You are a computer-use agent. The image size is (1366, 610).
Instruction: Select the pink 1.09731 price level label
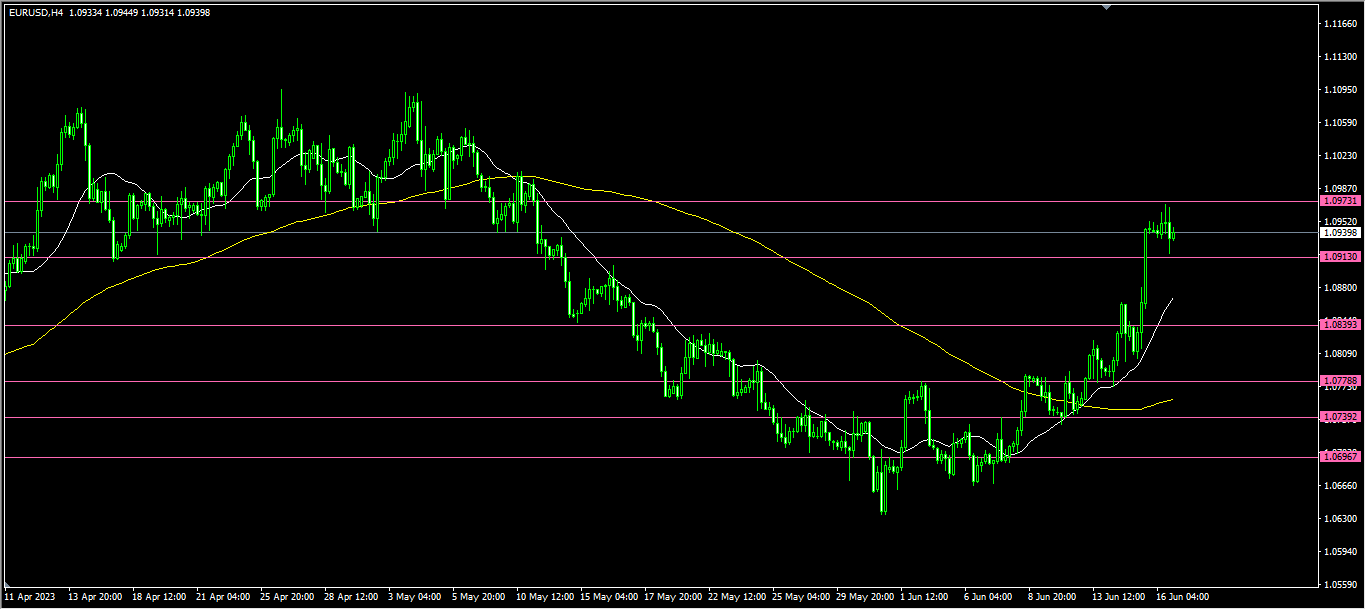1339,202
